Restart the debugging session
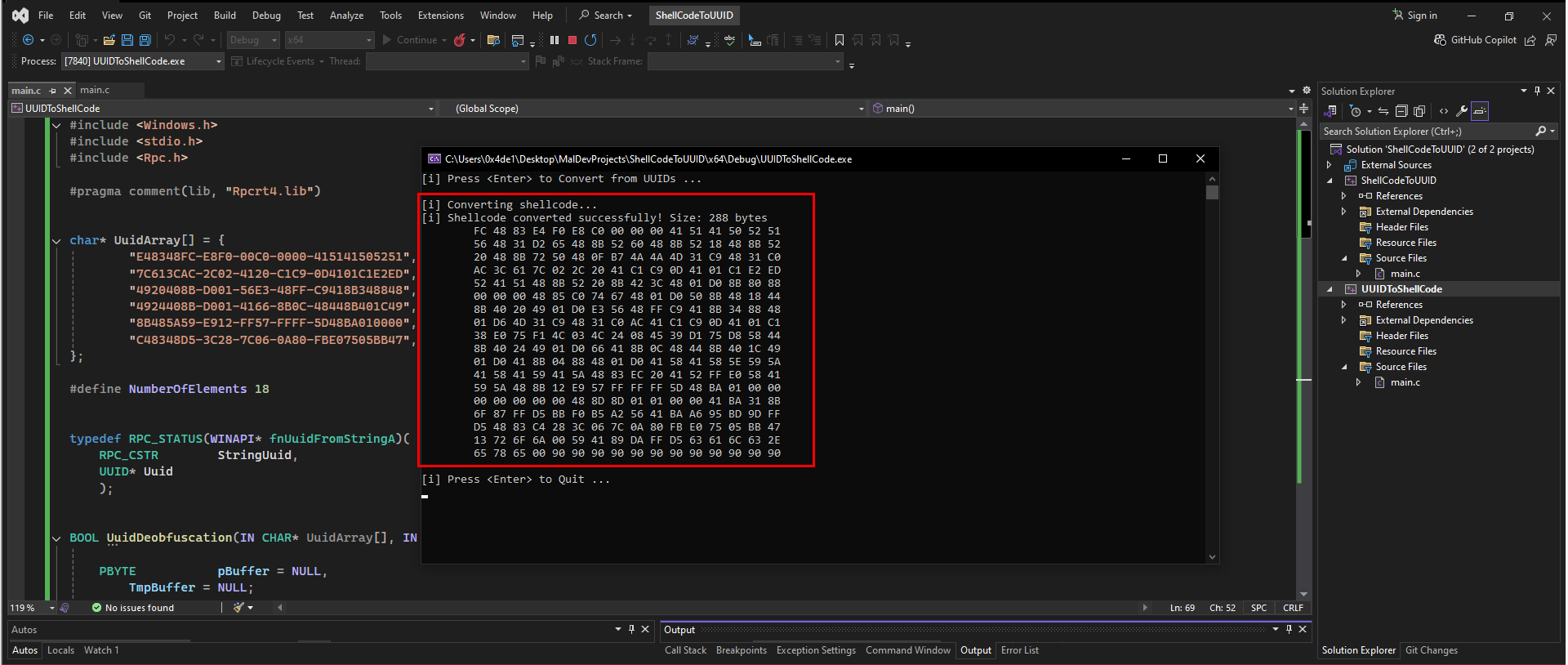1568x665 pixels. [x=590, y=40]
